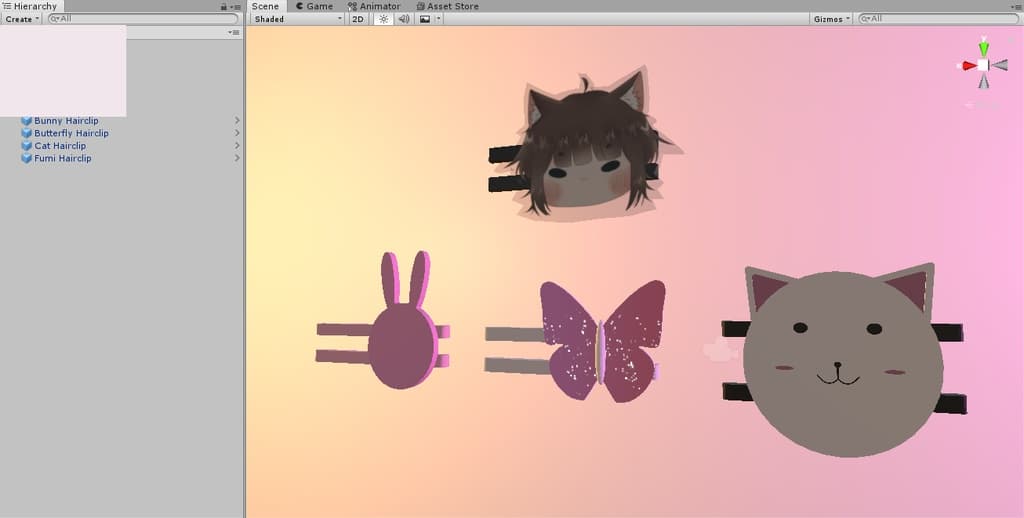Click the Cat Hairclip prefab cube icon

pyautogui.click(x=27, y=146)
